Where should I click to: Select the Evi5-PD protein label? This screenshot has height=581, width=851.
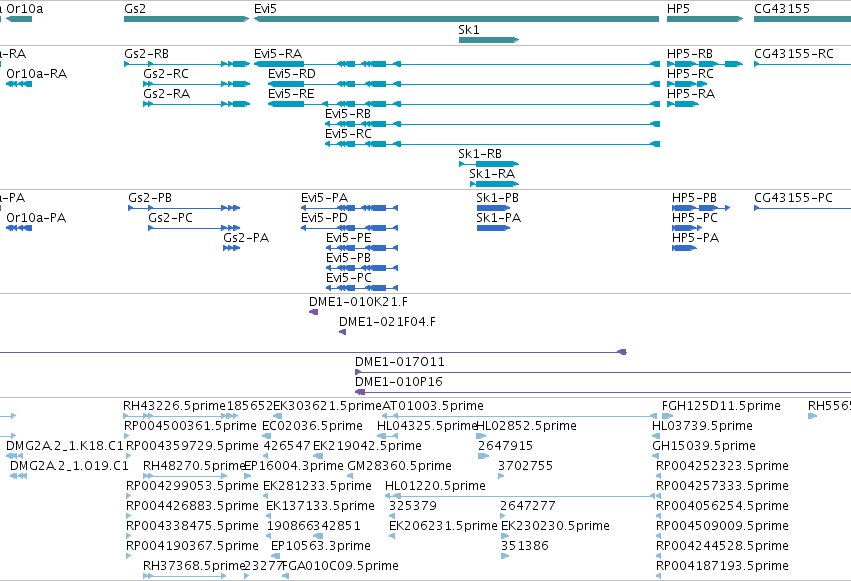pos(325,218)
